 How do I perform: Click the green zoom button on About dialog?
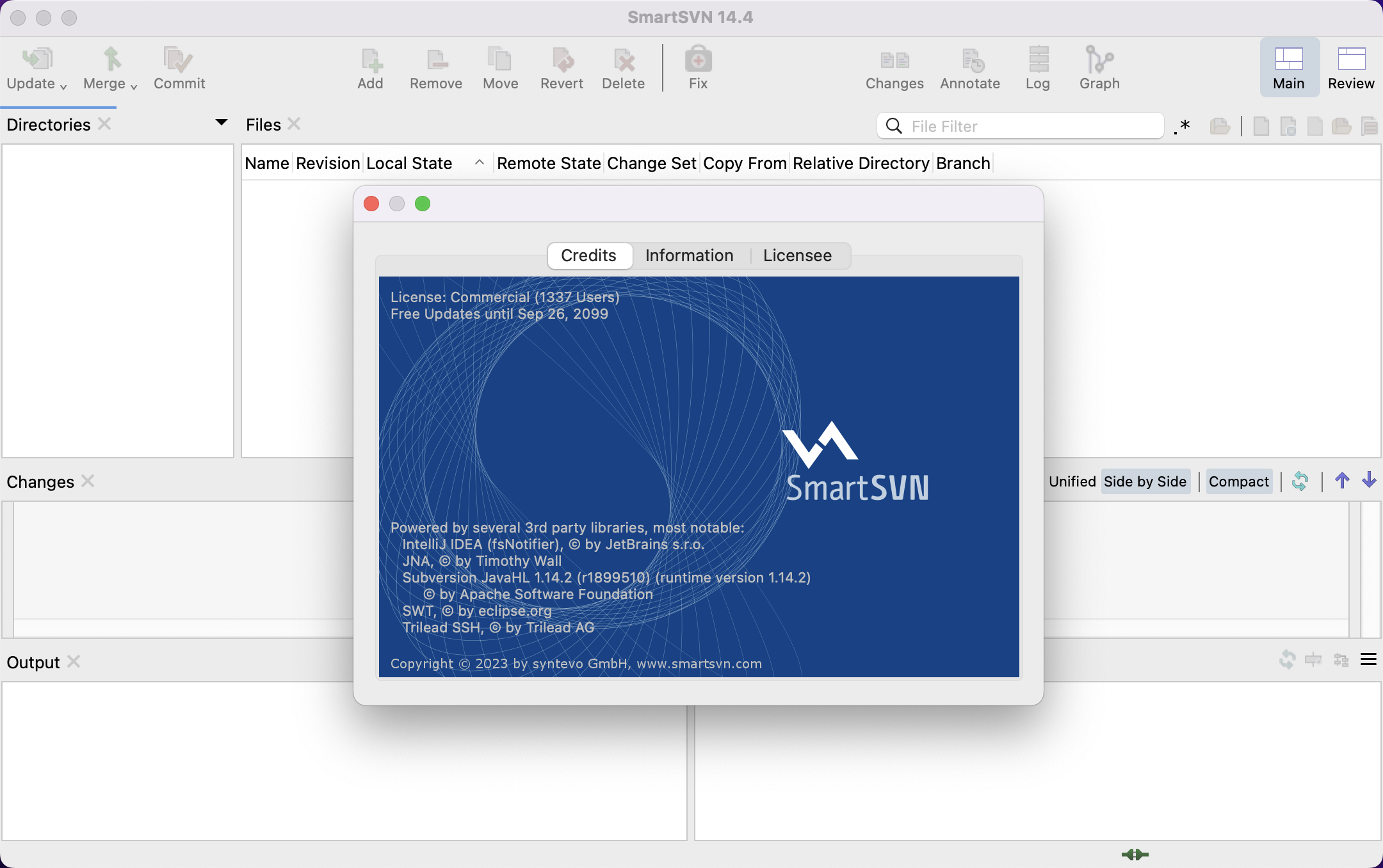pos(423,204)
